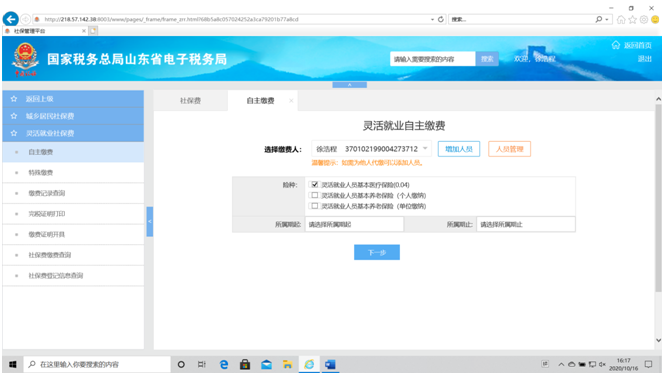Click the 下一步 button
This screenshot has width=664, height=375.
377,252
